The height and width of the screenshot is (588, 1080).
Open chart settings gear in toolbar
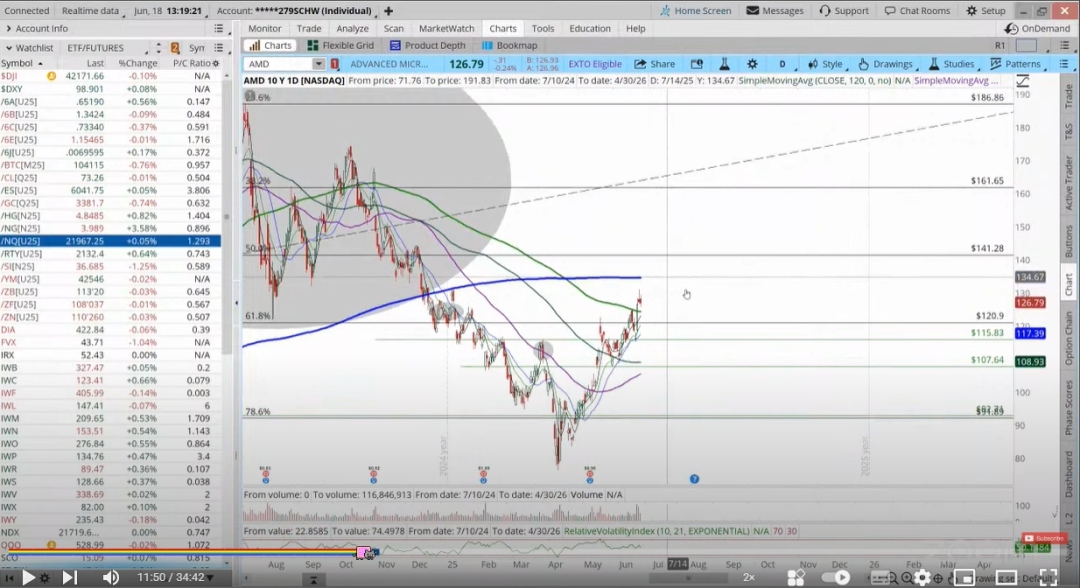[x=752, y=64]
